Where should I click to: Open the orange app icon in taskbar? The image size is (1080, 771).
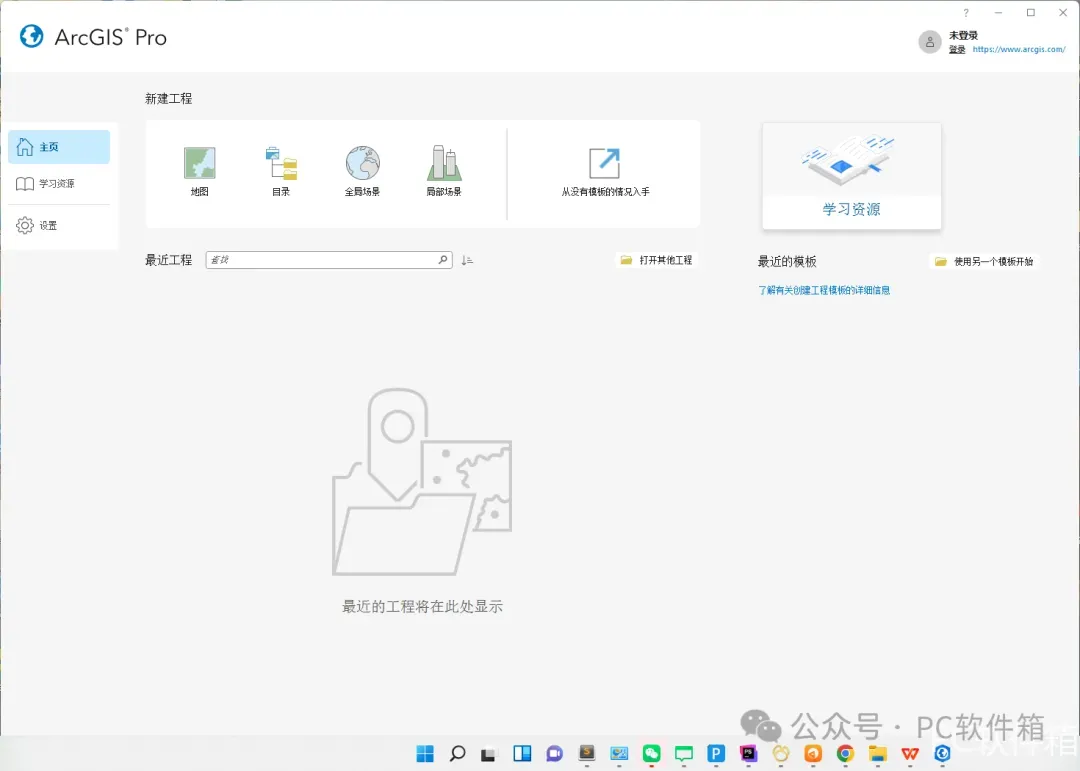(x=813, y=754)
